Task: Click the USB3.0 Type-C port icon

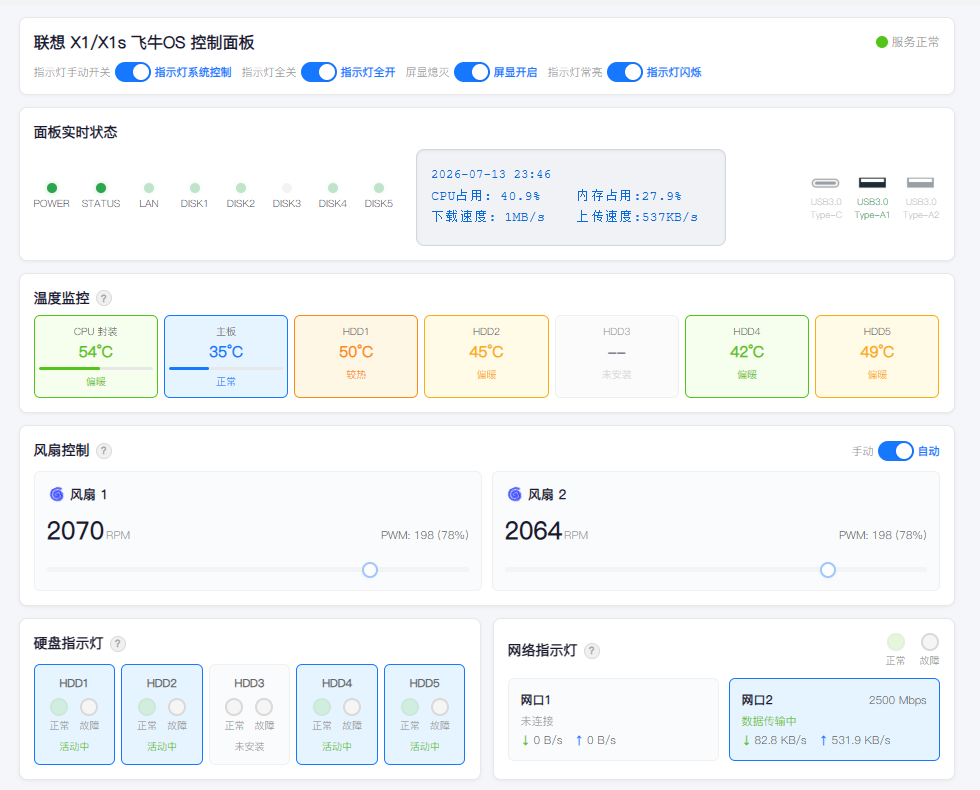Action: pos(826,183)
